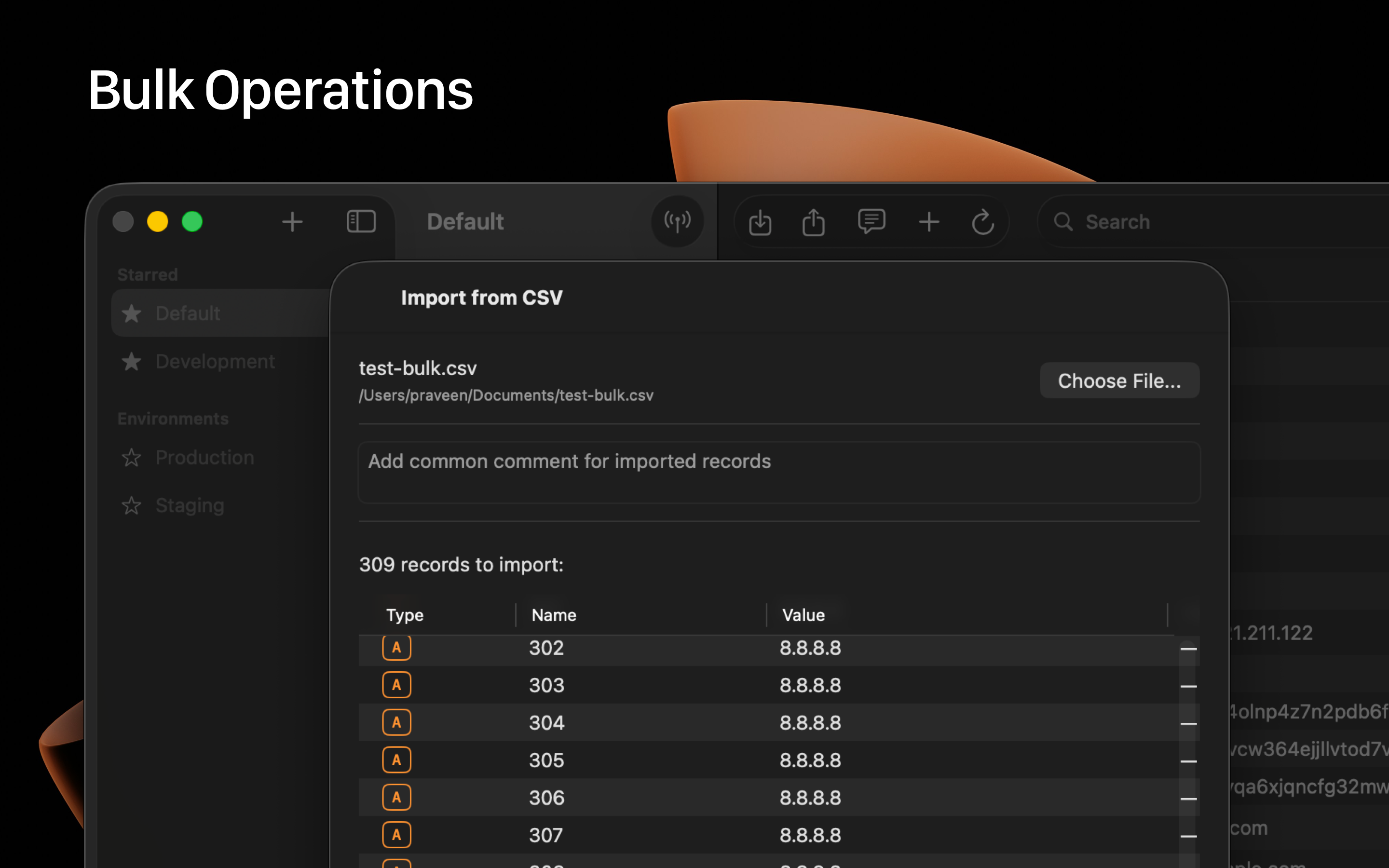Click the export share icon in toolbar
This screenshot has height=868, width=1389.
[813, 222]
